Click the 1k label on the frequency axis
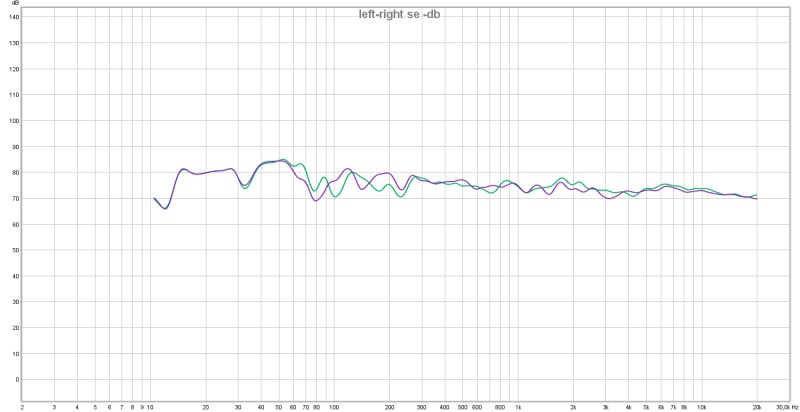800x412 pixels. pos(518,408)
